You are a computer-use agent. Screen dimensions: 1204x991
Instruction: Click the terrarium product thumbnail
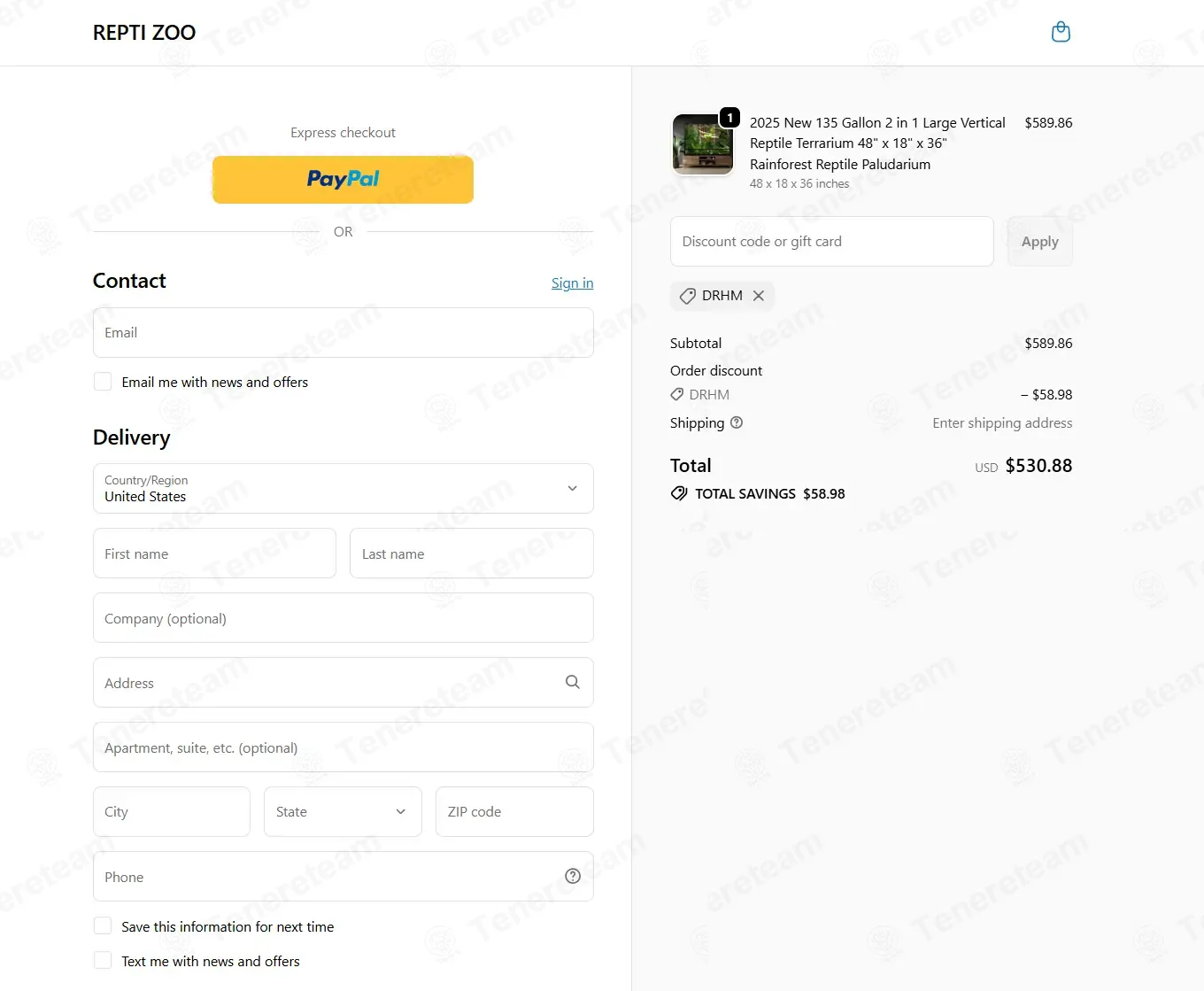coord(703,143)
